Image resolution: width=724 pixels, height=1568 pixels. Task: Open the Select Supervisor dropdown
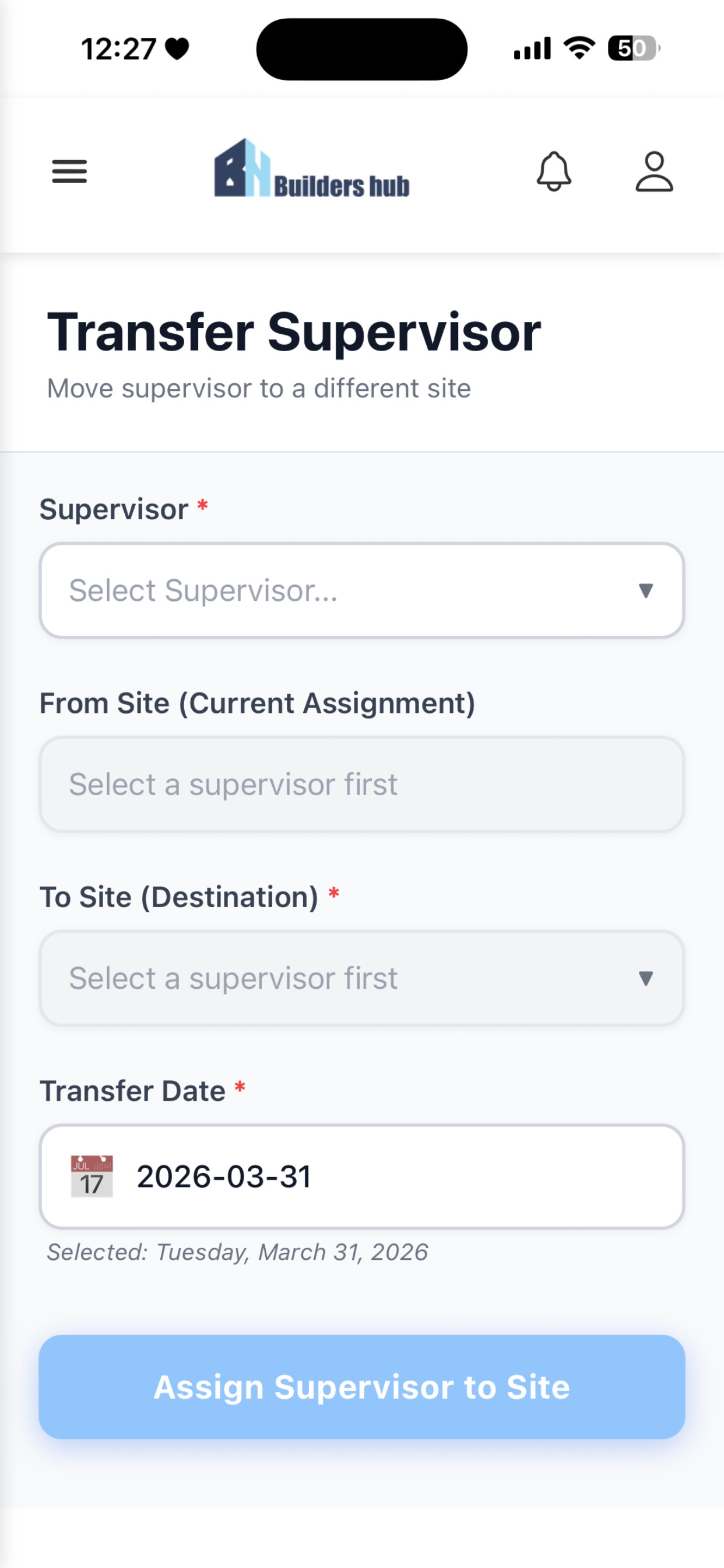tap(362, 590)
